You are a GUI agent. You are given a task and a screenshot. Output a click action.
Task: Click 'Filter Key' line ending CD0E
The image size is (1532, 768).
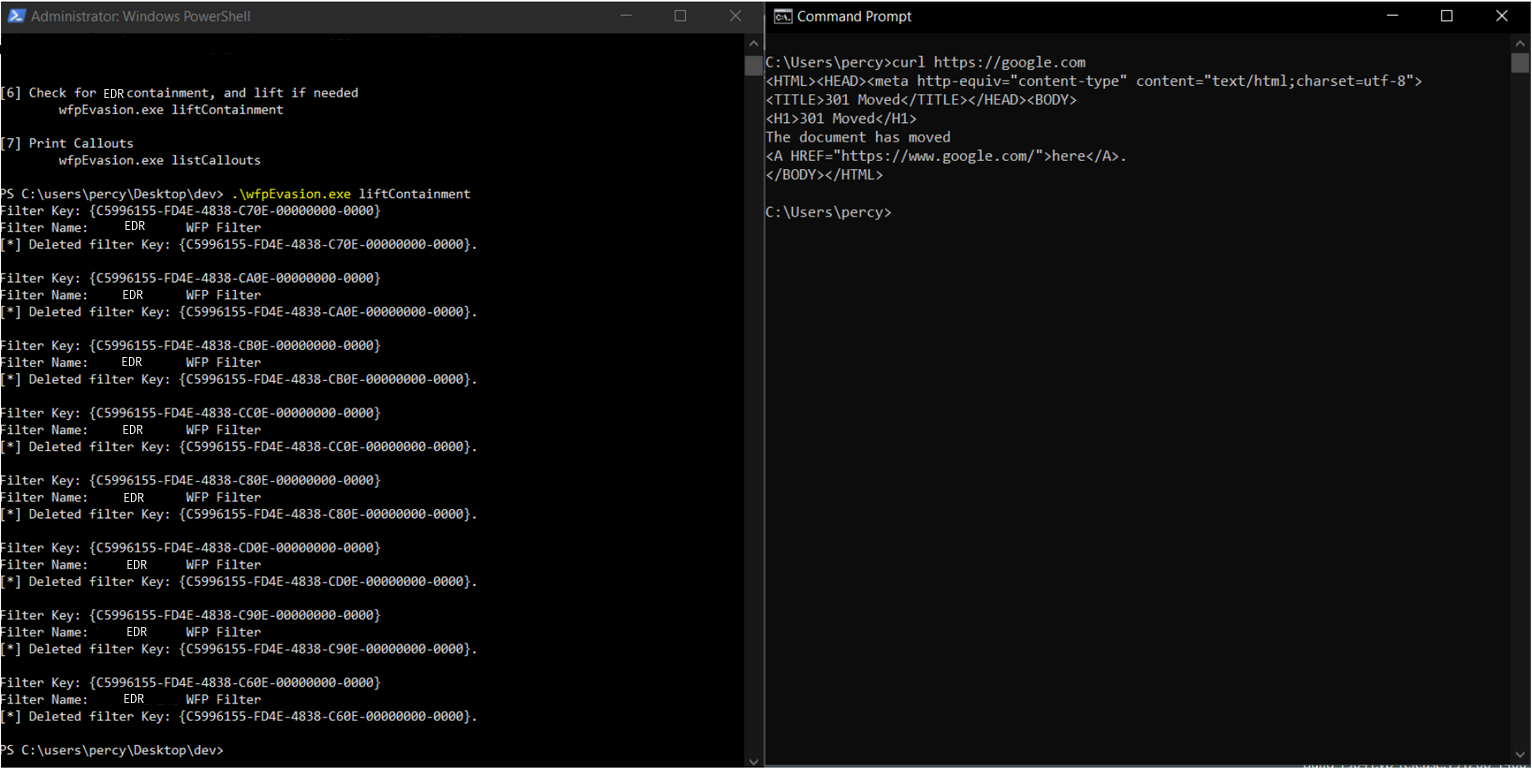[x=191, y=548]
